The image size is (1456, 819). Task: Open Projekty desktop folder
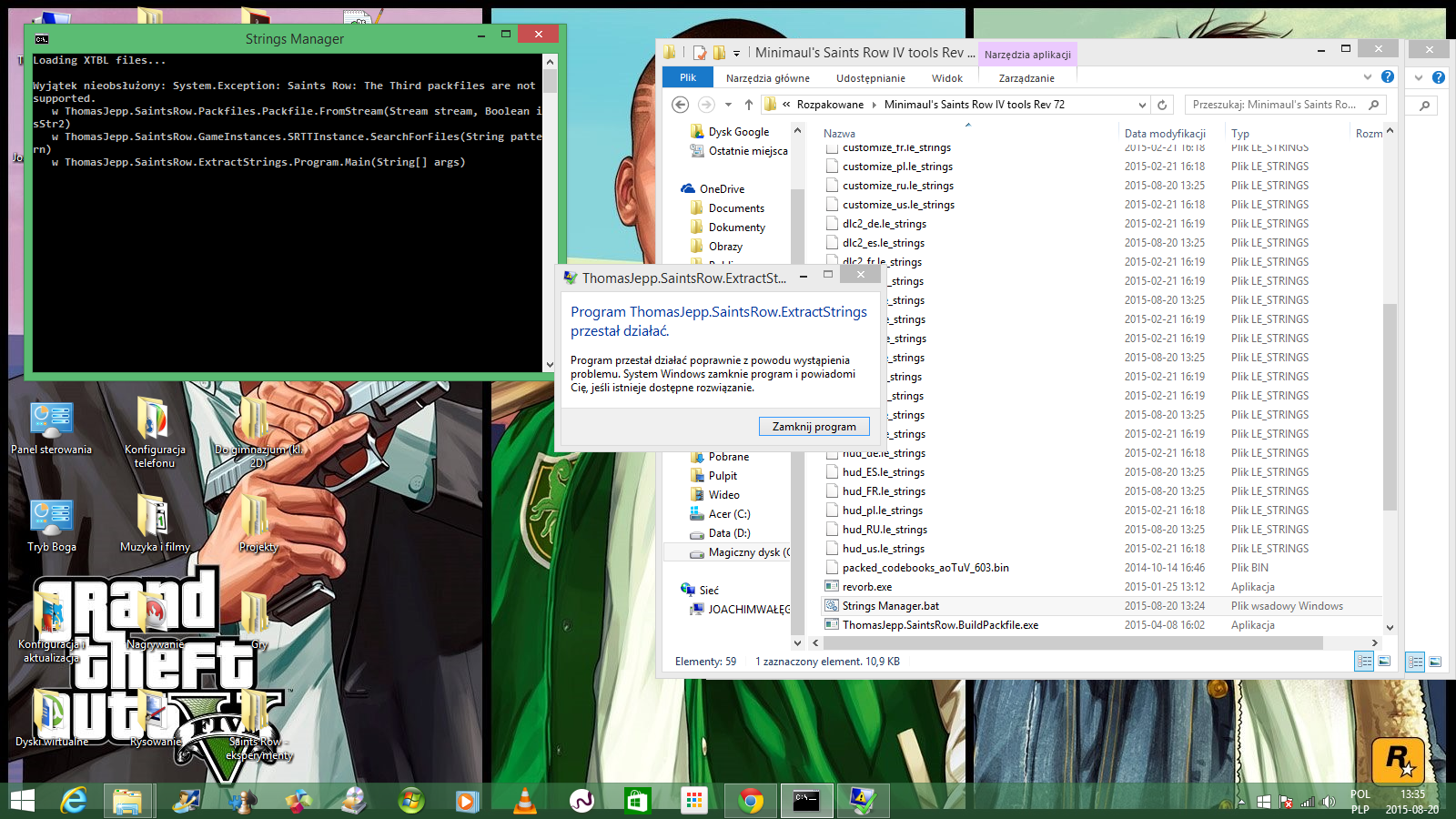pyautogui.click(x=258, y=523)
